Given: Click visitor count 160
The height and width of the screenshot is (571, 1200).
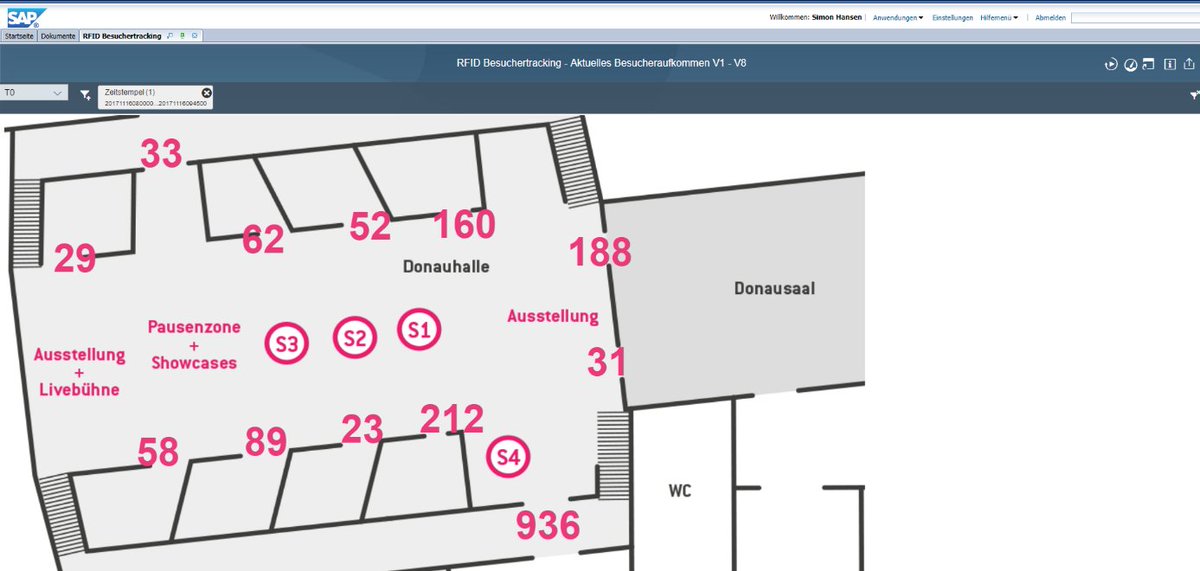Looking at the screenshot, I should pyautogui.click(x=465, y=224).
